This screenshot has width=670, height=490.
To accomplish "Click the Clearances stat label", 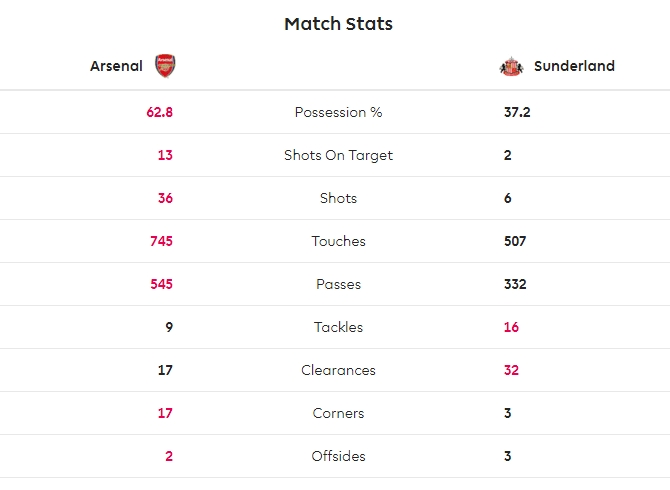I will 338,370.
